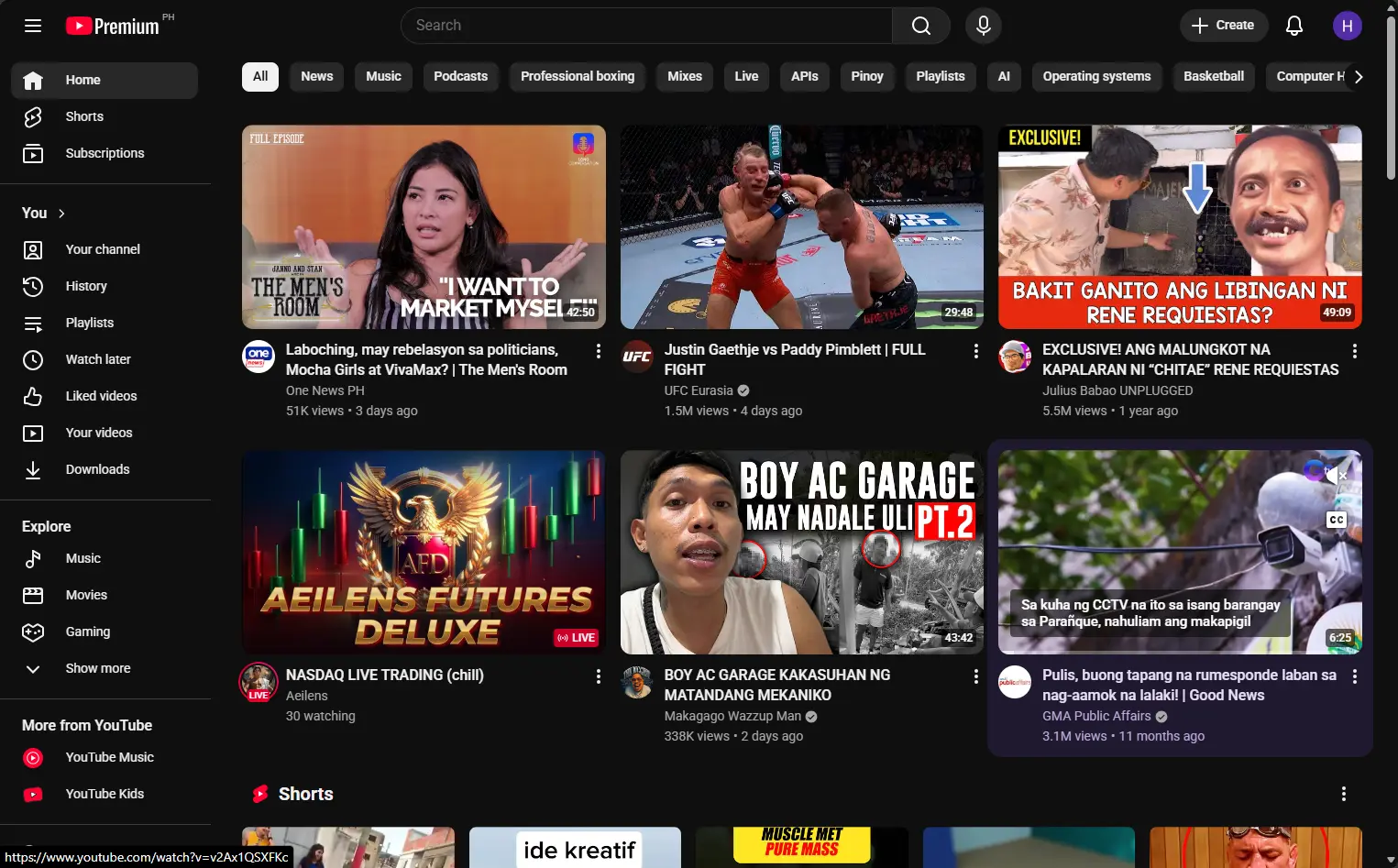Open Aeilens live channel avatar
The width and height of the screenshot is (1398, 868).
(x=259, y=682)
